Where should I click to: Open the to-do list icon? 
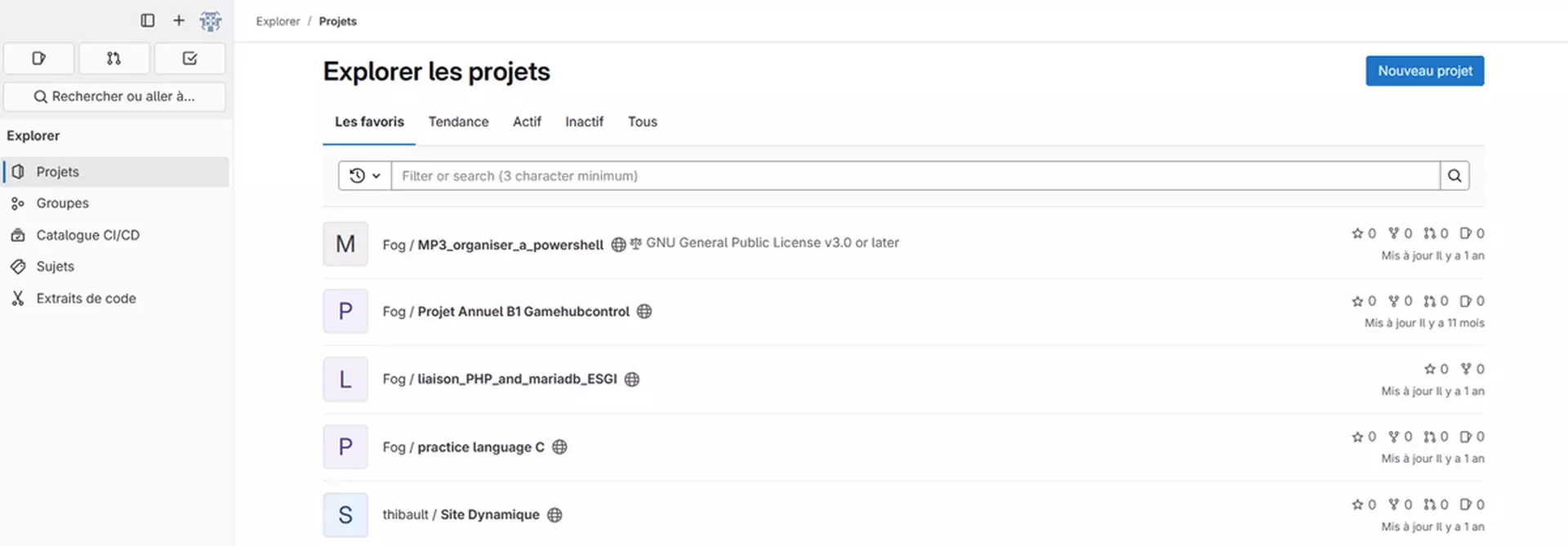click(189, 59)
